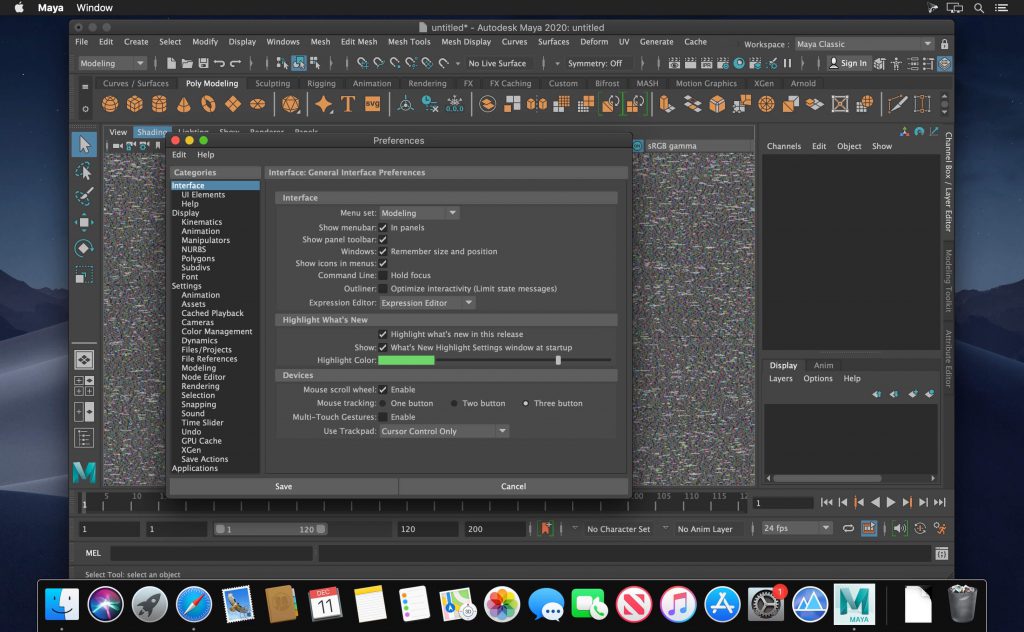Screen dimensions: 1024x632
Task: Create a platonic solid from the Poly Modeling shelf
Action: [x=288, y=103]
